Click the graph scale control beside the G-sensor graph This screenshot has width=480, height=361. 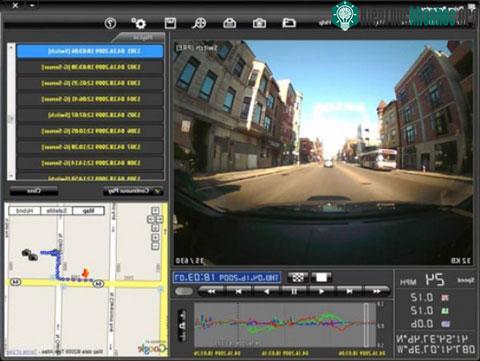[182, 326]
